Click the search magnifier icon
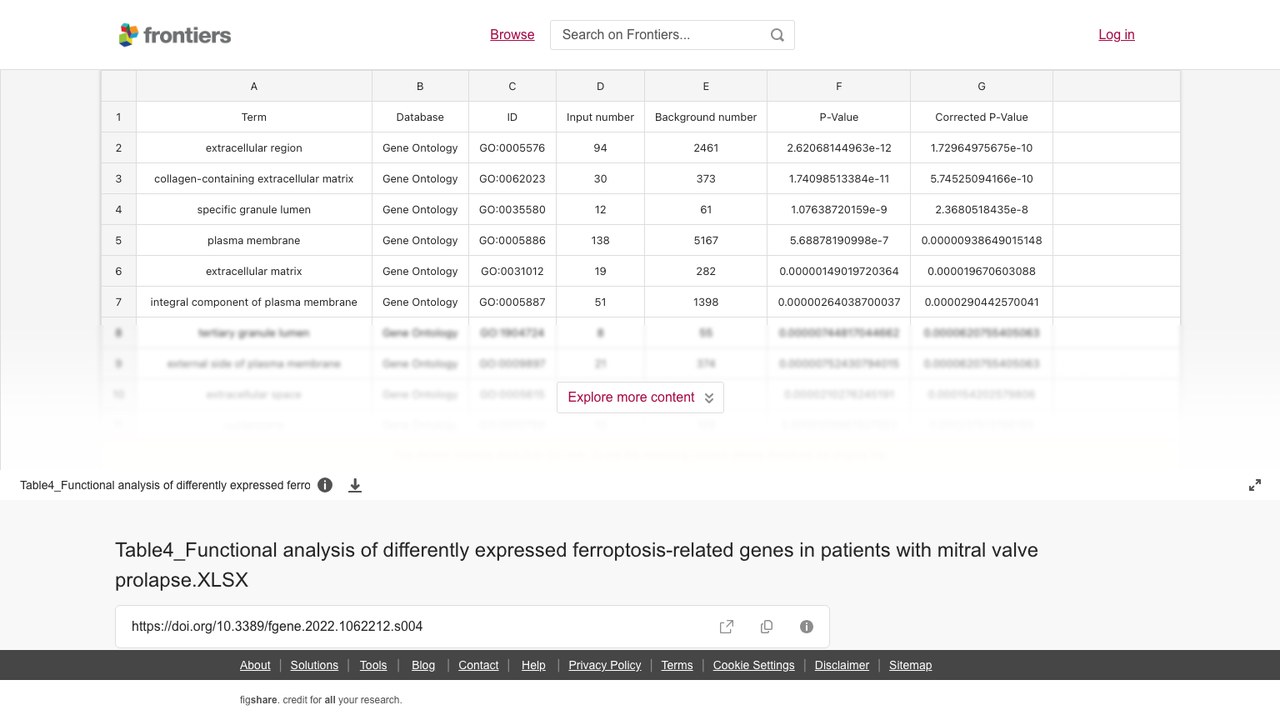The image size is (1280, 720). click(x=777, y=35)
